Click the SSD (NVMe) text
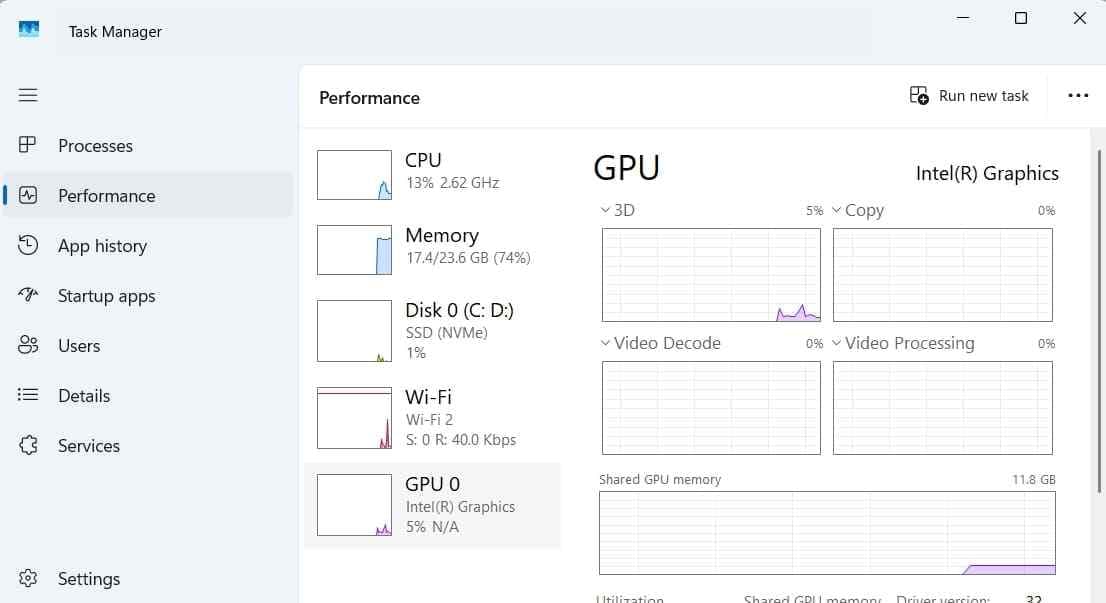 [x=446, y=333]
